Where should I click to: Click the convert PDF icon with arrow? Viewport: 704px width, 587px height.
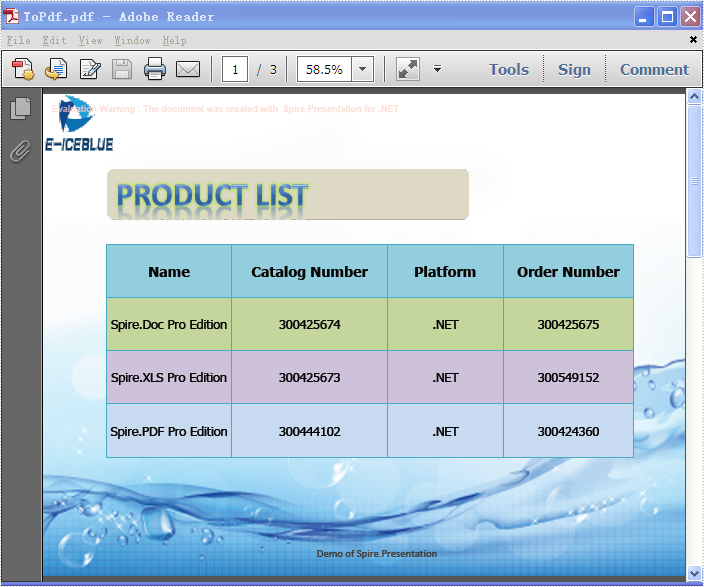(x=56, y=69)
